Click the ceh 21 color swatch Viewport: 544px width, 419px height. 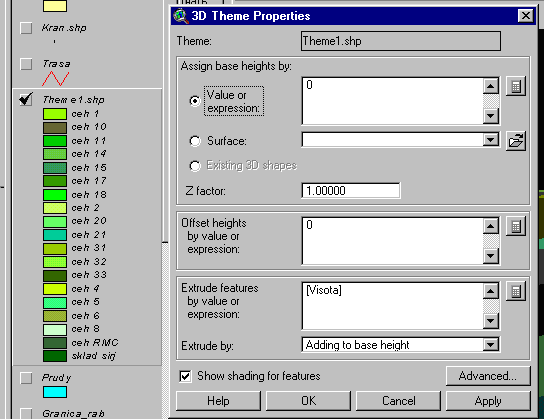click(55, 235)
